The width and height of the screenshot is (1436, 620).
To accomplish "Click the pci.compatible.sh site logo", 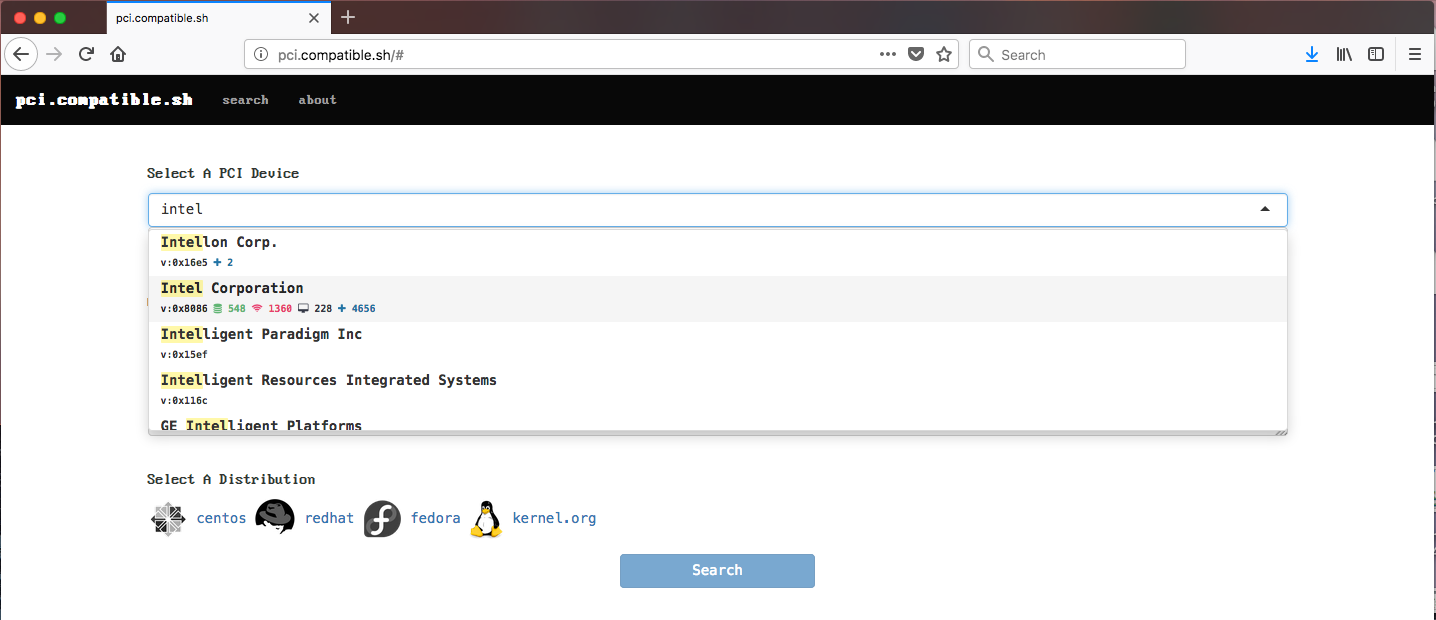I will [104, 100].
